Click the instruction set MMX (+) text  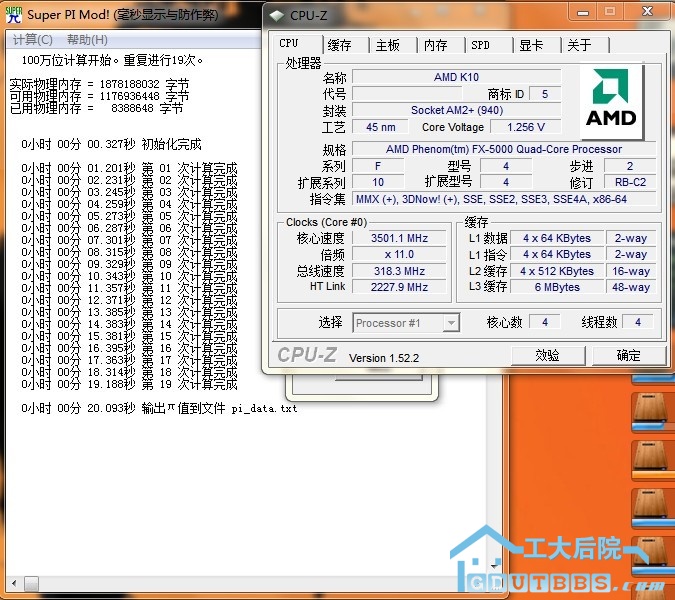tap(504, 199)
